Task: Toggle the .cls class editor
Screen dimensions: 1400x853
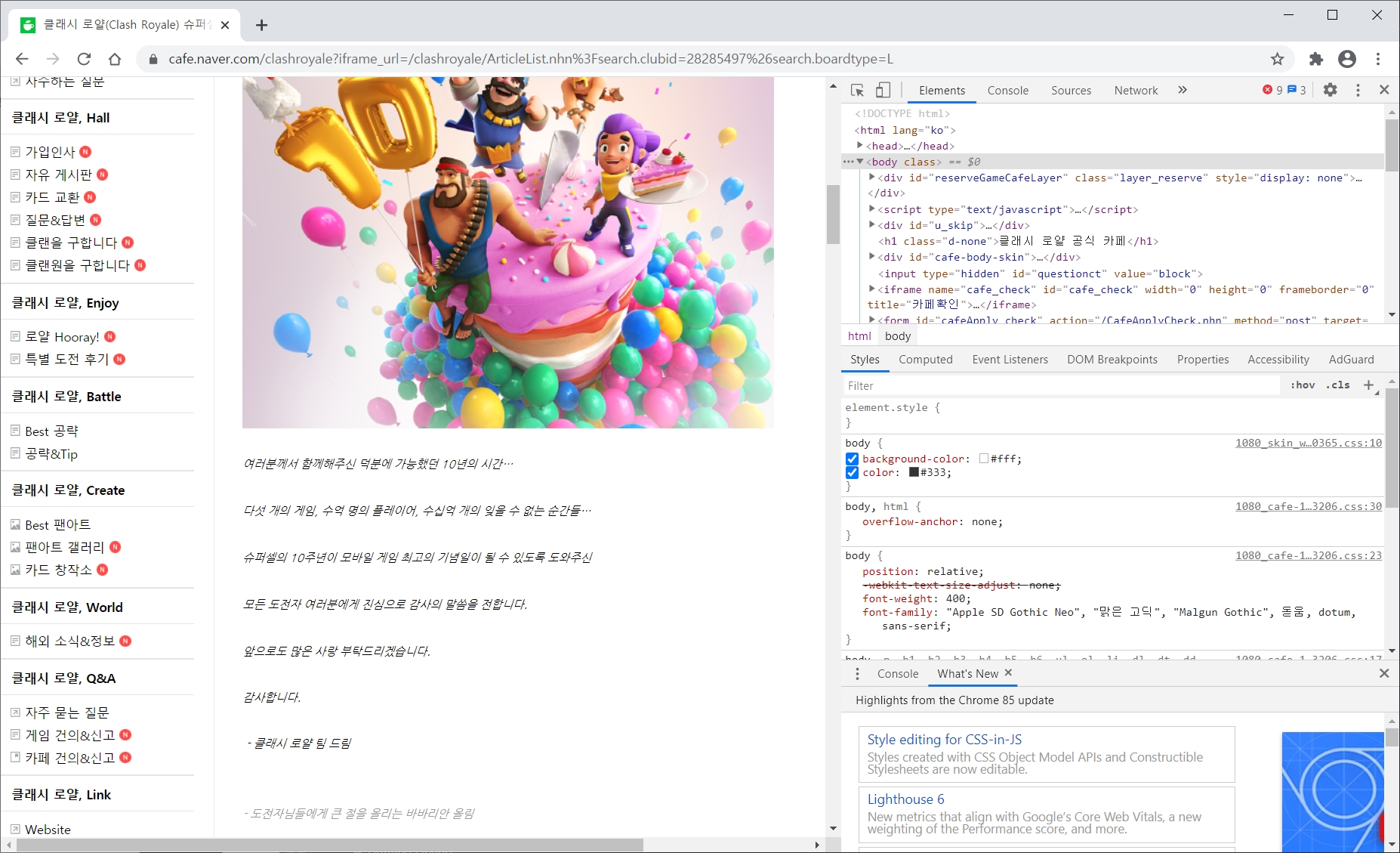Action: (1338, 385)
